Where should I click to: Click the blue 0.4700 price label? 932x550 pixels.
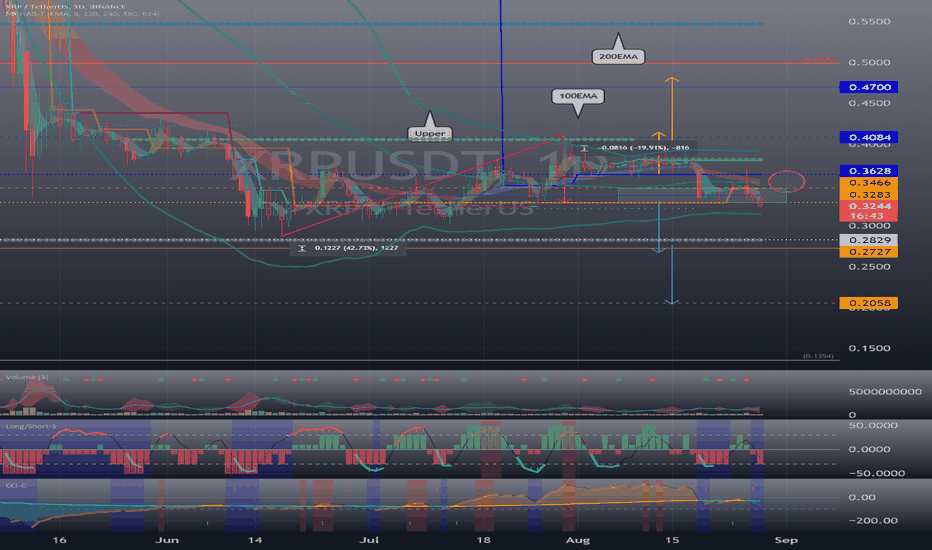[868, 87]
